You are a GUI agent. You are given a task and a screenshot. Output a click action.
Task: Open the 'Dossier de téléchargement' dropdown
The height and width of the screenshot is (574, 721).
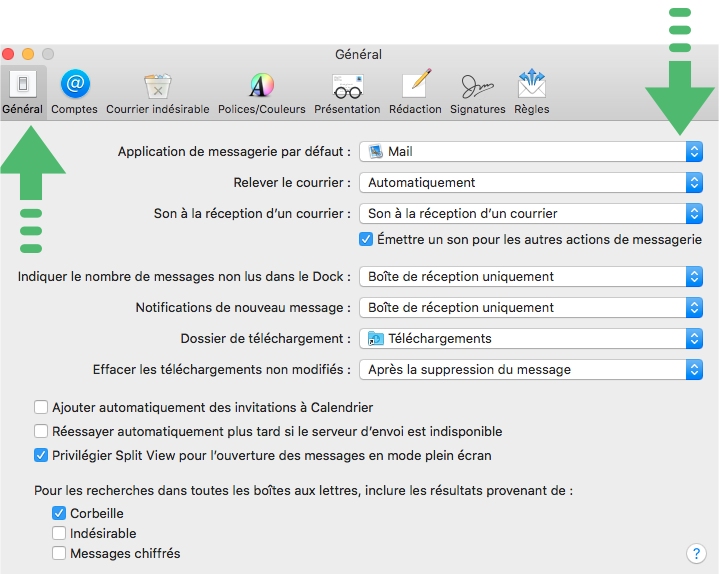530,339
